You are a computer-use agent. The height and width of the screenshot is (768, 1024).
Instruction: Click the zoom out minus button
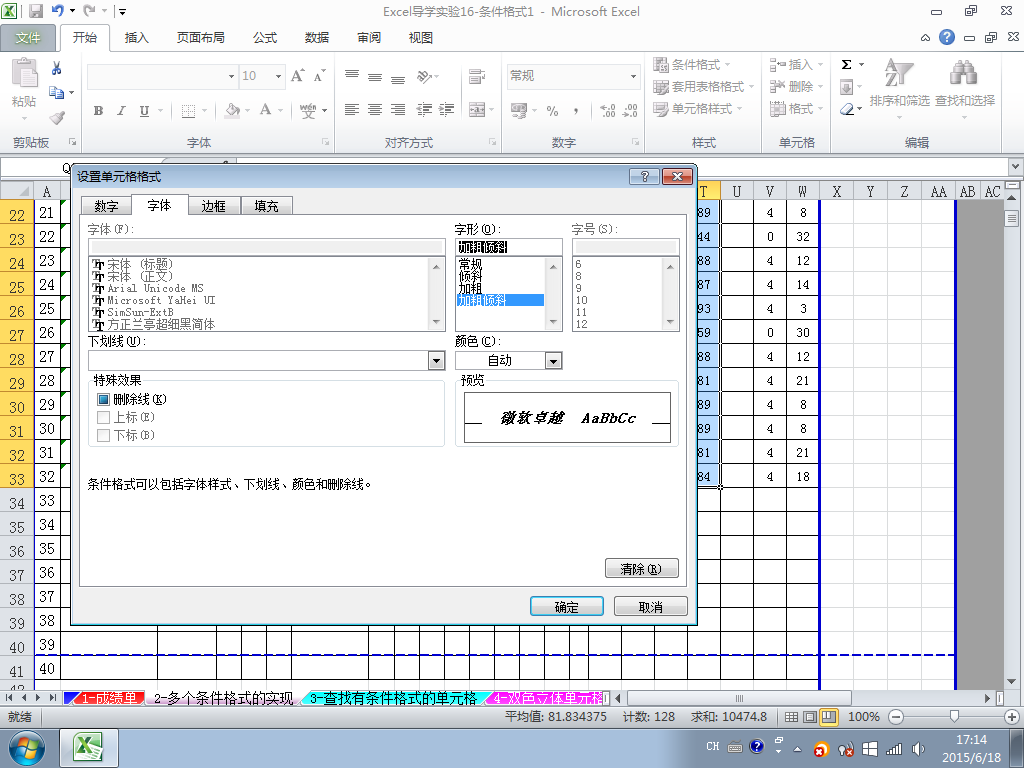tap(896, 717)
